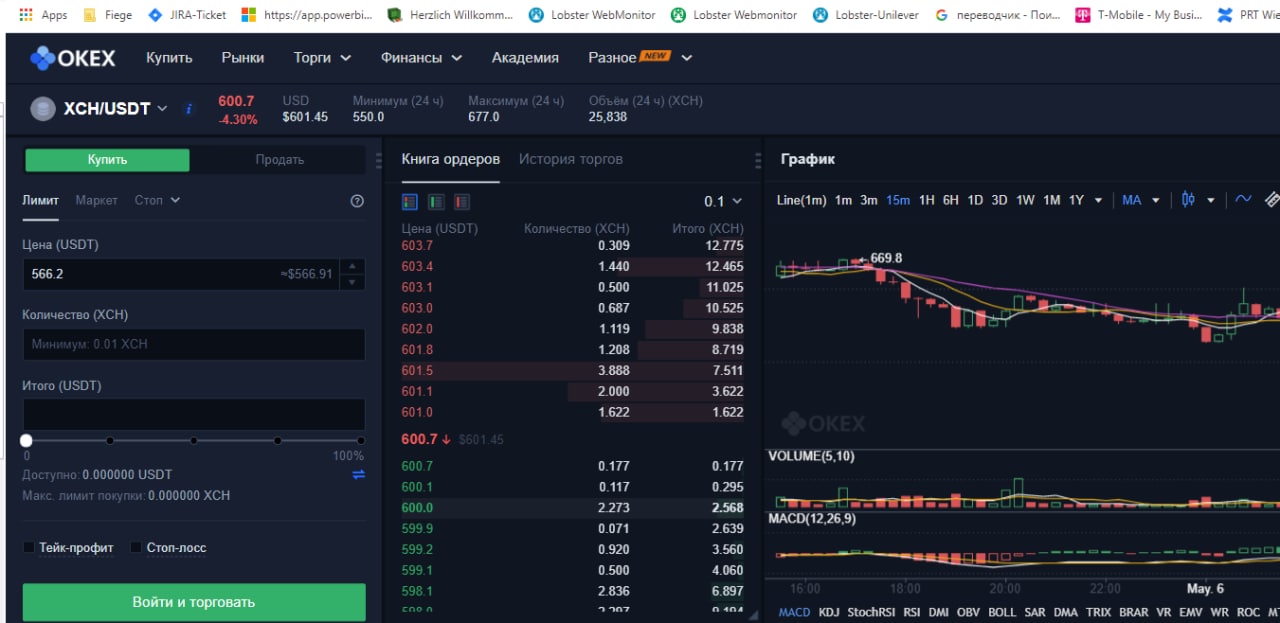Viewport: 1280px width, 623px height.
Task: Open the Рынки menu item
Action: (243, 58)
